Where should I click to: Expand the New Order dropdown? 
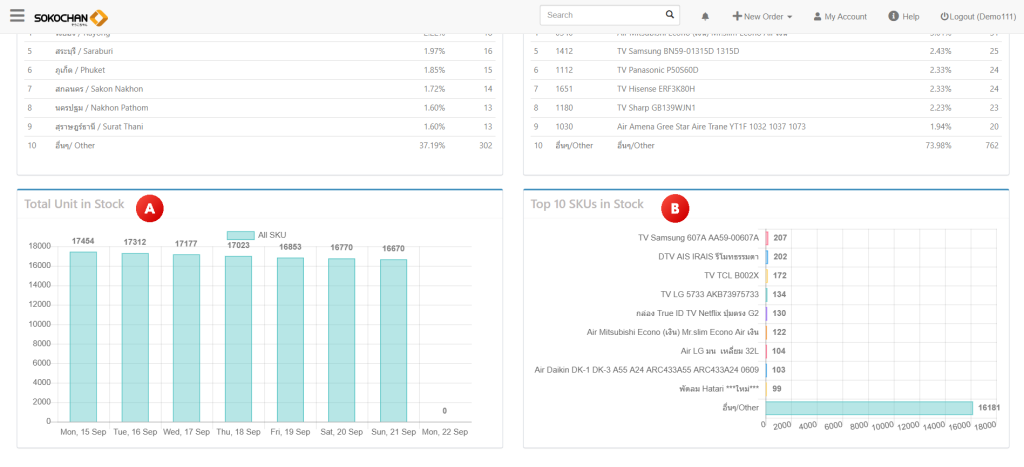click(762, 17)
